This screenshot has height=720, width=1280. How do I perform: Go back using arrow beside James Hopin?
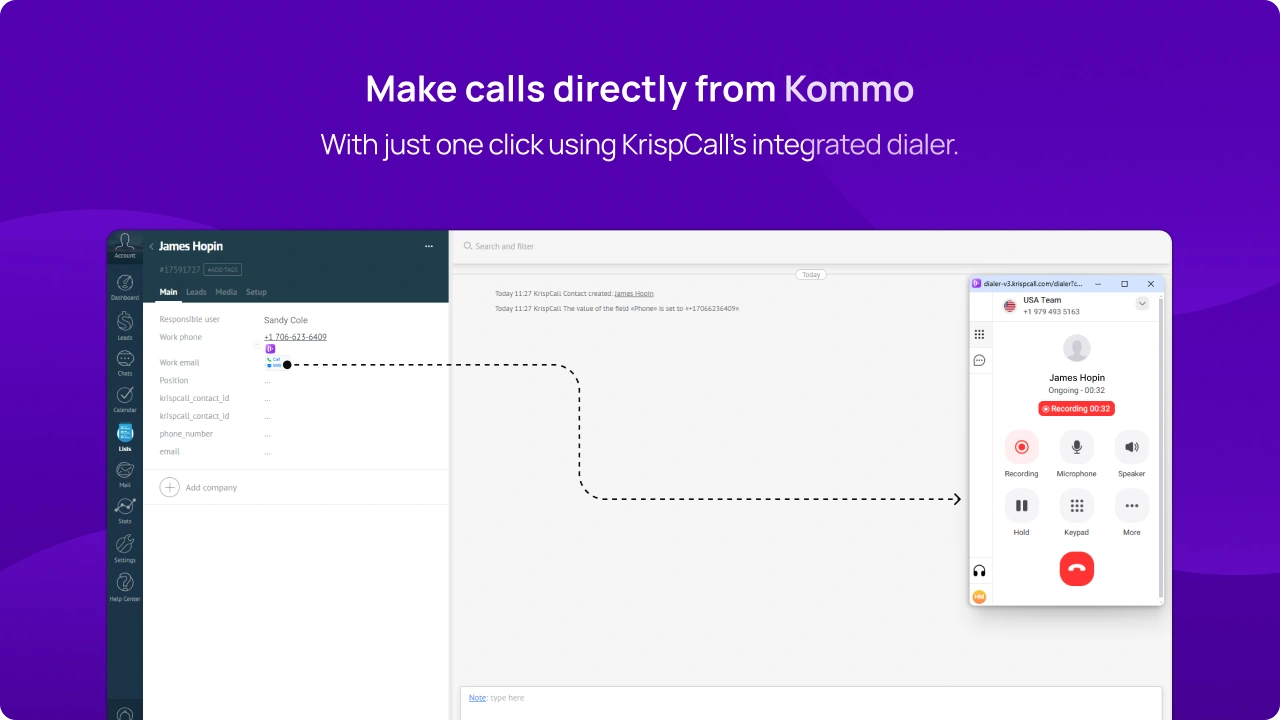tap(151, 246)
